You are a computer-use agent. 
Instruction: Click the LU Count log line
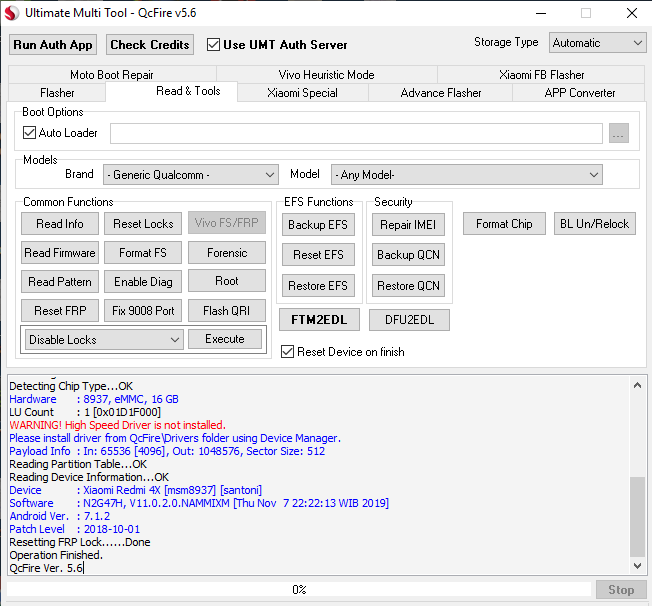coord(85,412)
